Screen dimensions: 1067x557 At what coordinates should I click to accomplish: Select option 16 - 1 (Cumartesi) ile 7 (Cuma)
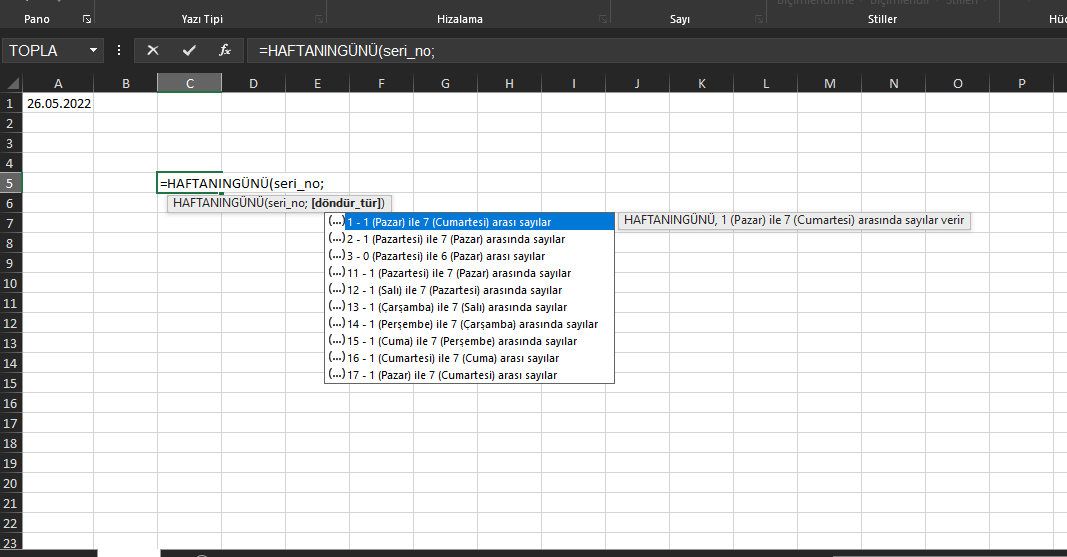470,358
